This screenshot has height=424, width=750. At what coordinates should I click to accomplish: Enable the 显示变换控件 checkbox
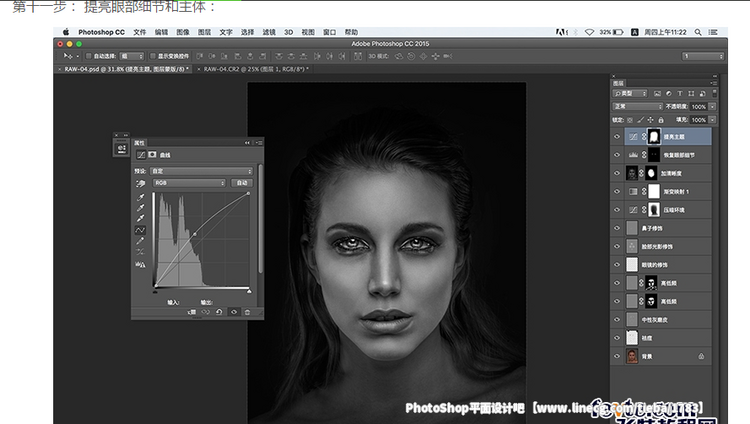pos(155,56)
